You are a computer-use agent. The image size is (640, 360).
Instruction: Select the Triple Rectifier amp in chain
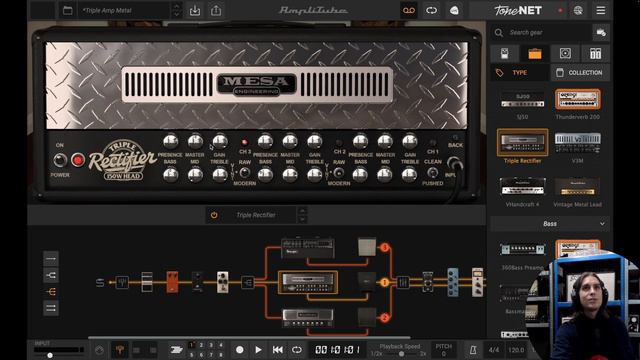(308, 282)
